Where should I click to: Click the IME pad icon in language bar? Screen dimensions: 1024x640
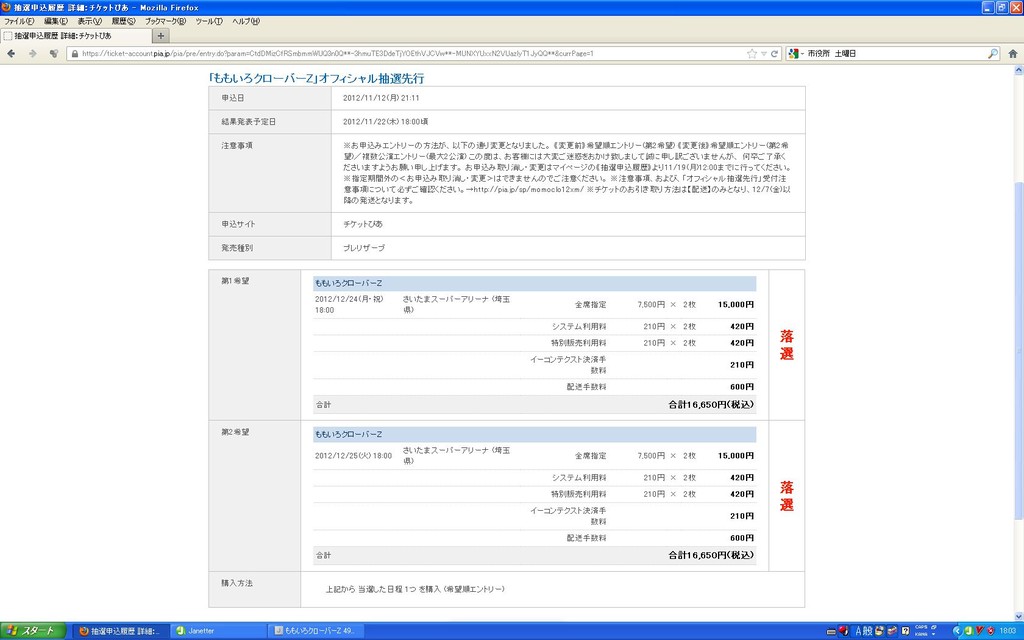[x=878, y=631]
